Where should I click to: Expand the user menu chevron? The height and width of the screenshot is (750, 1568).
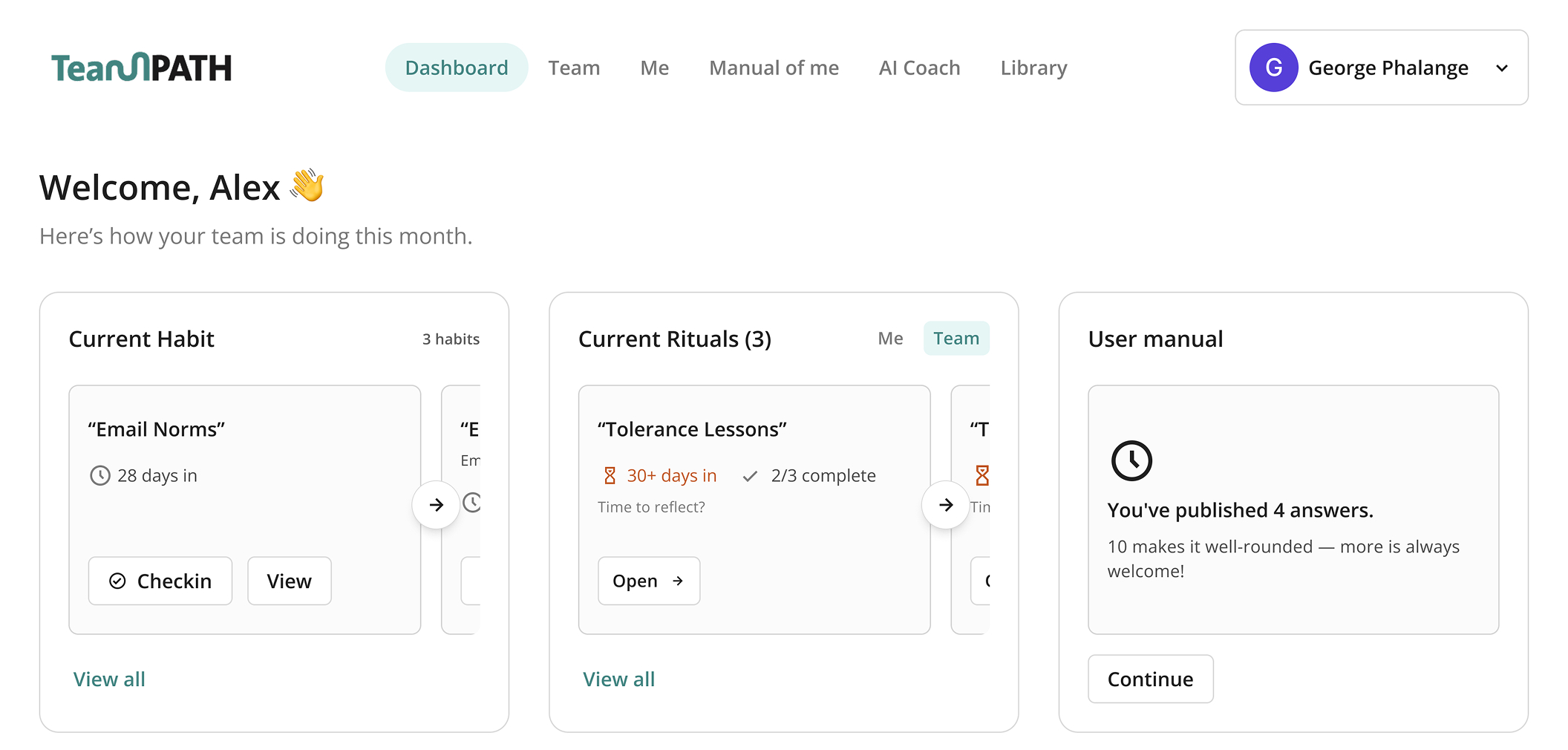(1502, 68)
